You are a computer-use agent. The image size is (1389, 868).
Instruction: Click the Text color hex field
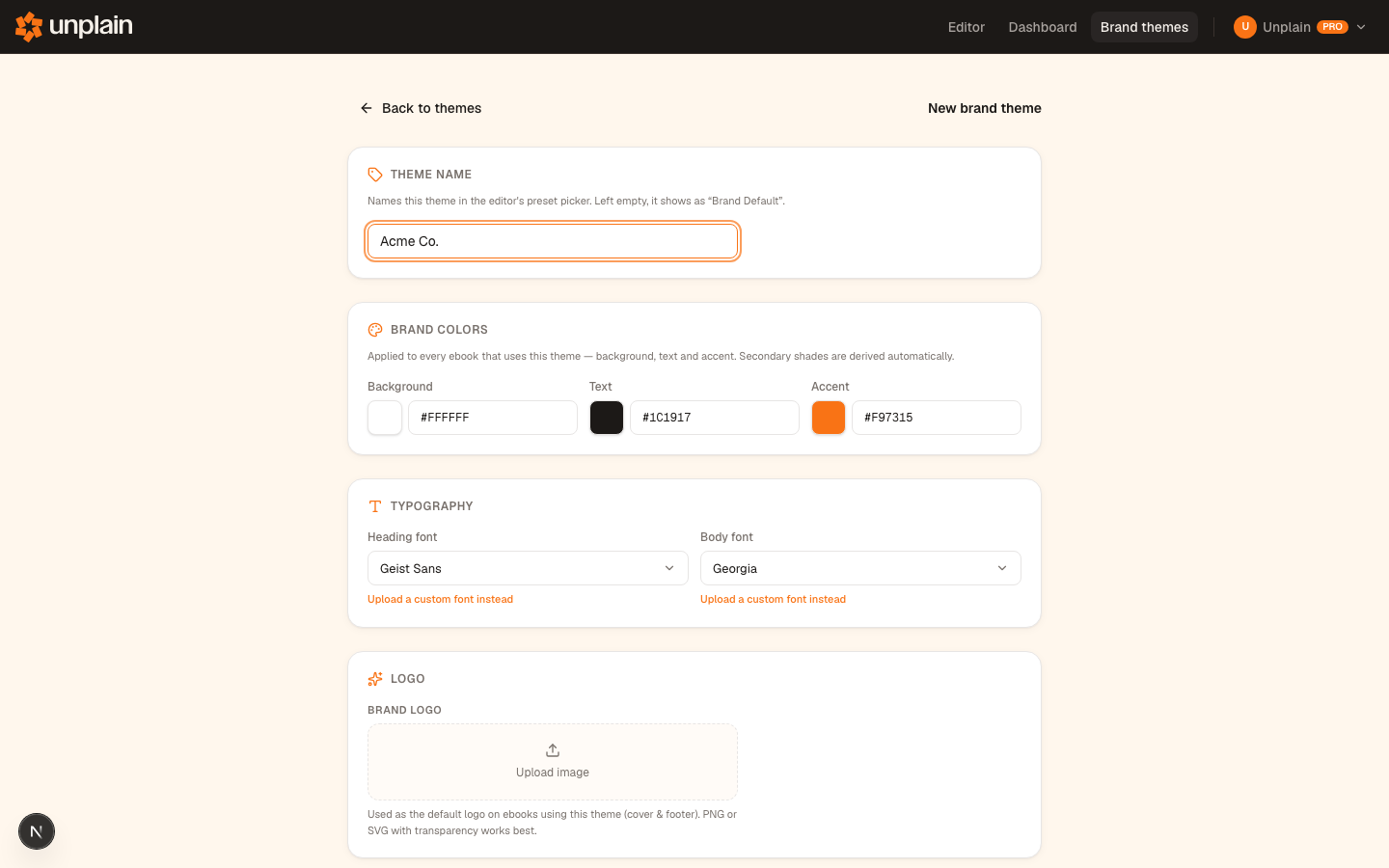pyautogui.click(x=715, y=418)
